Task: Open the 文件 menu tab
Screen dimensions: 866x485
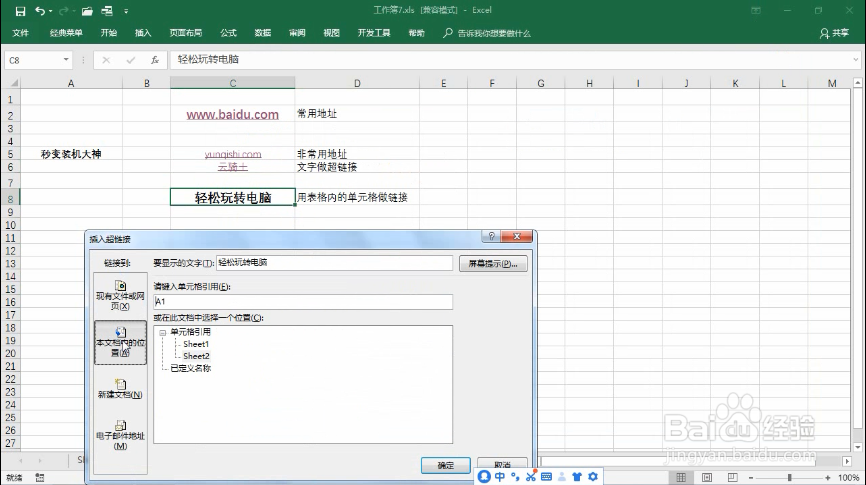Action: 20,33
